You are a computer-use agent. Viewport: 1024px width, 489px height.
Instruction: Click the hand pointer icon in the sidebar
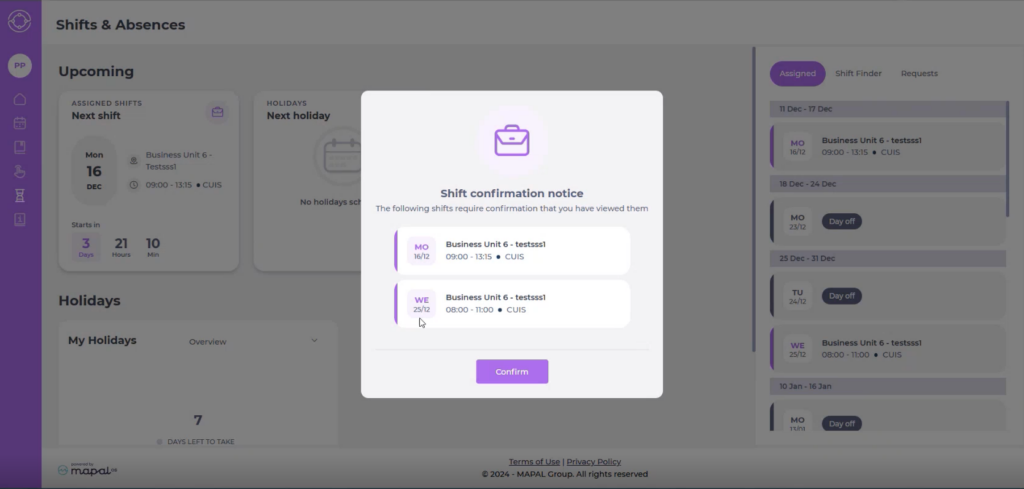(x=20, y=171)
